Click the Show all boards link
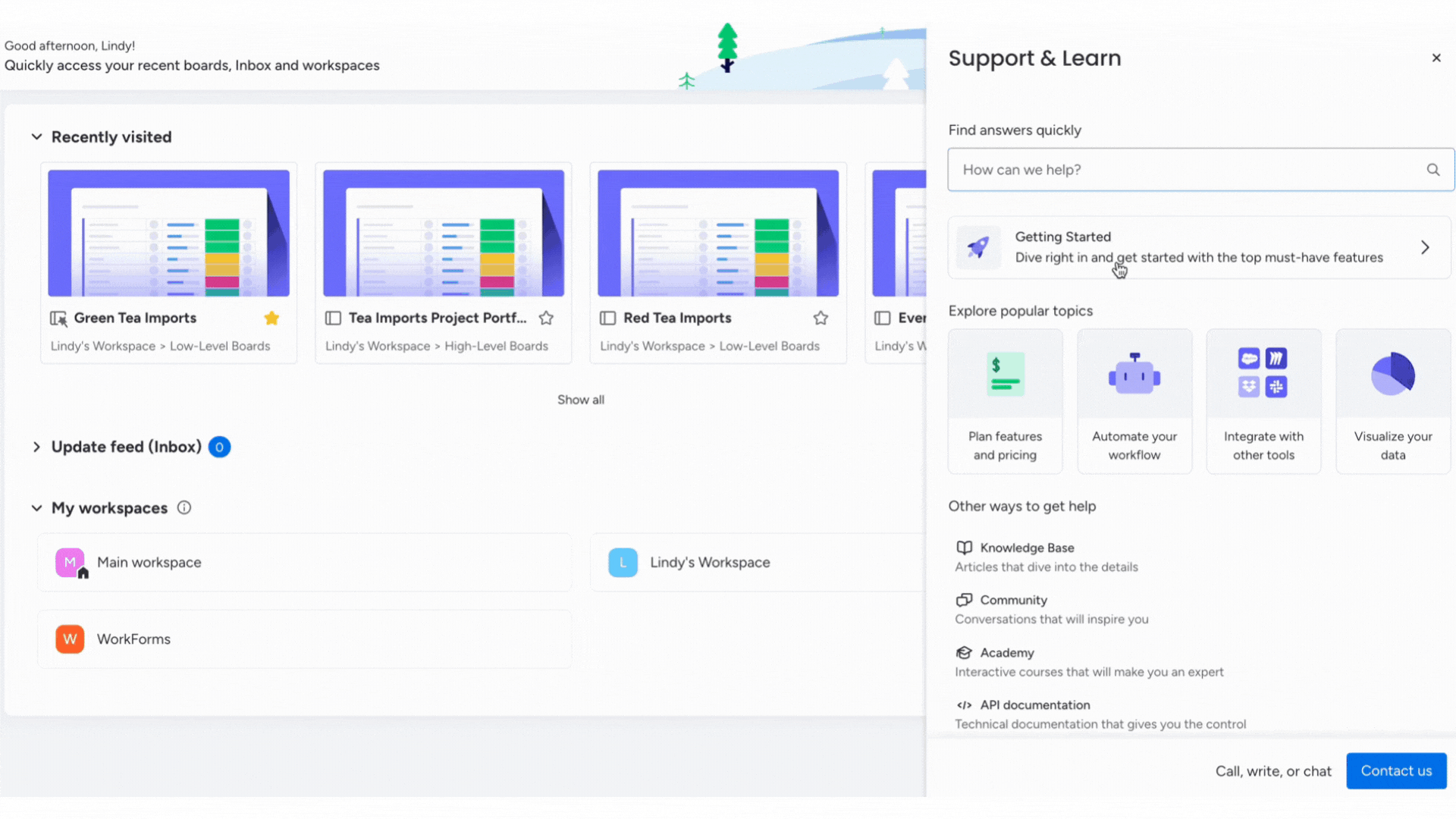The height and width of the screenshot is (819, 1456). [x=582, y=399]
